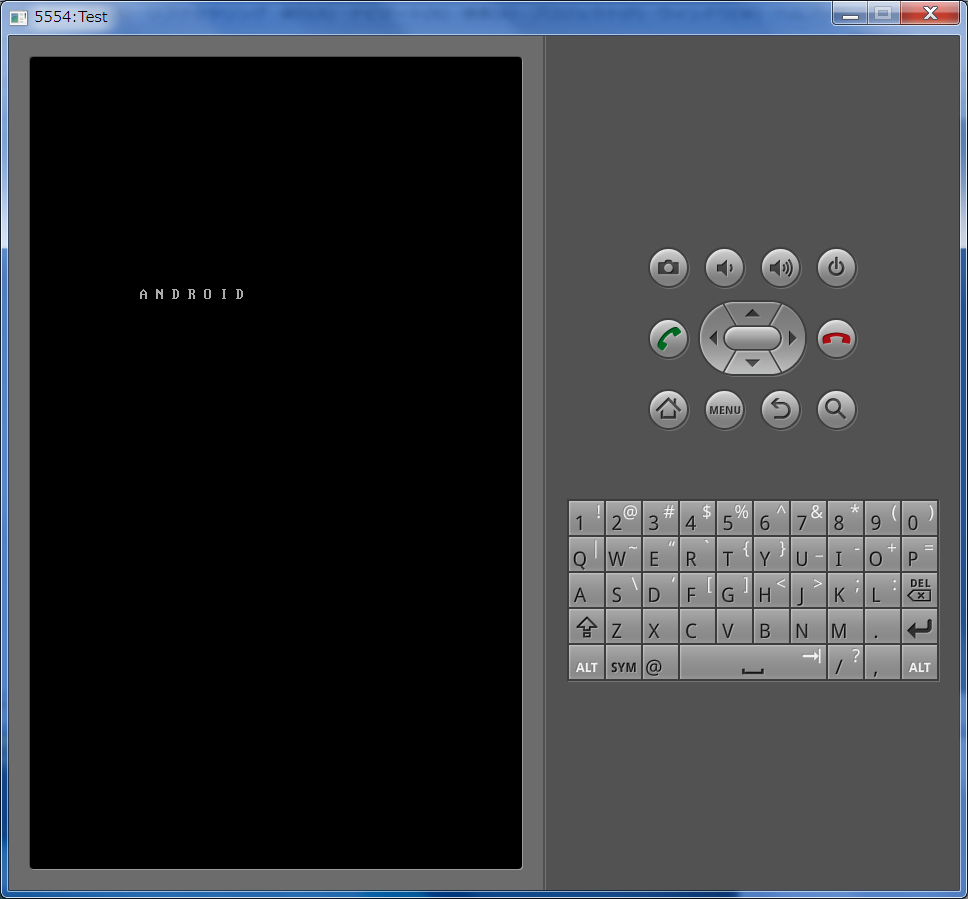Click the D-pad left arrow
Viewport: 968px width, 899px height.
click(x=713, y=338)
